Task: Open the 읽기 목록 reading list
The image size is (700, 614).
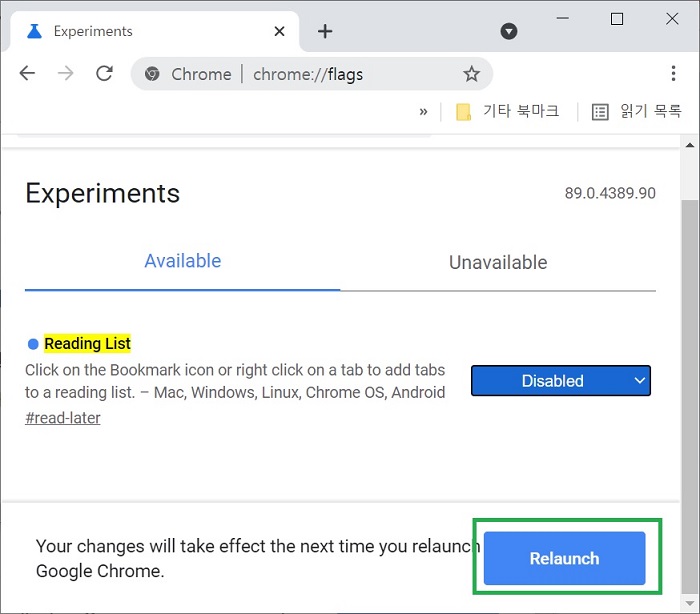Action: (x=637, y=111)
